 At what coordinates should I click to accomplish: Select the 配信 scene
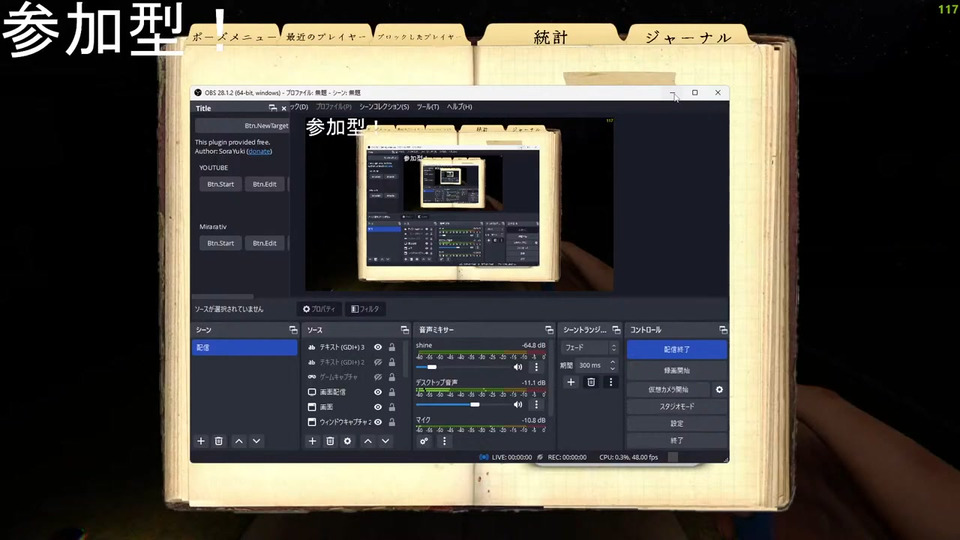coord(244,348)
